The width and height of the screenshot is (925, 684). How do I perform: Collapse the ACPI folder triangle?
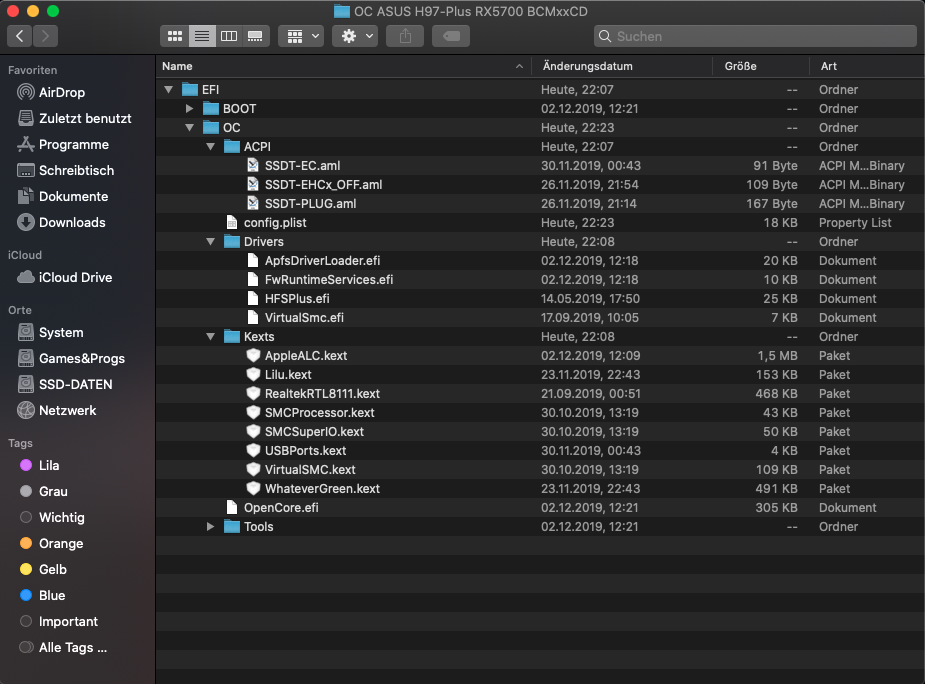211,146
